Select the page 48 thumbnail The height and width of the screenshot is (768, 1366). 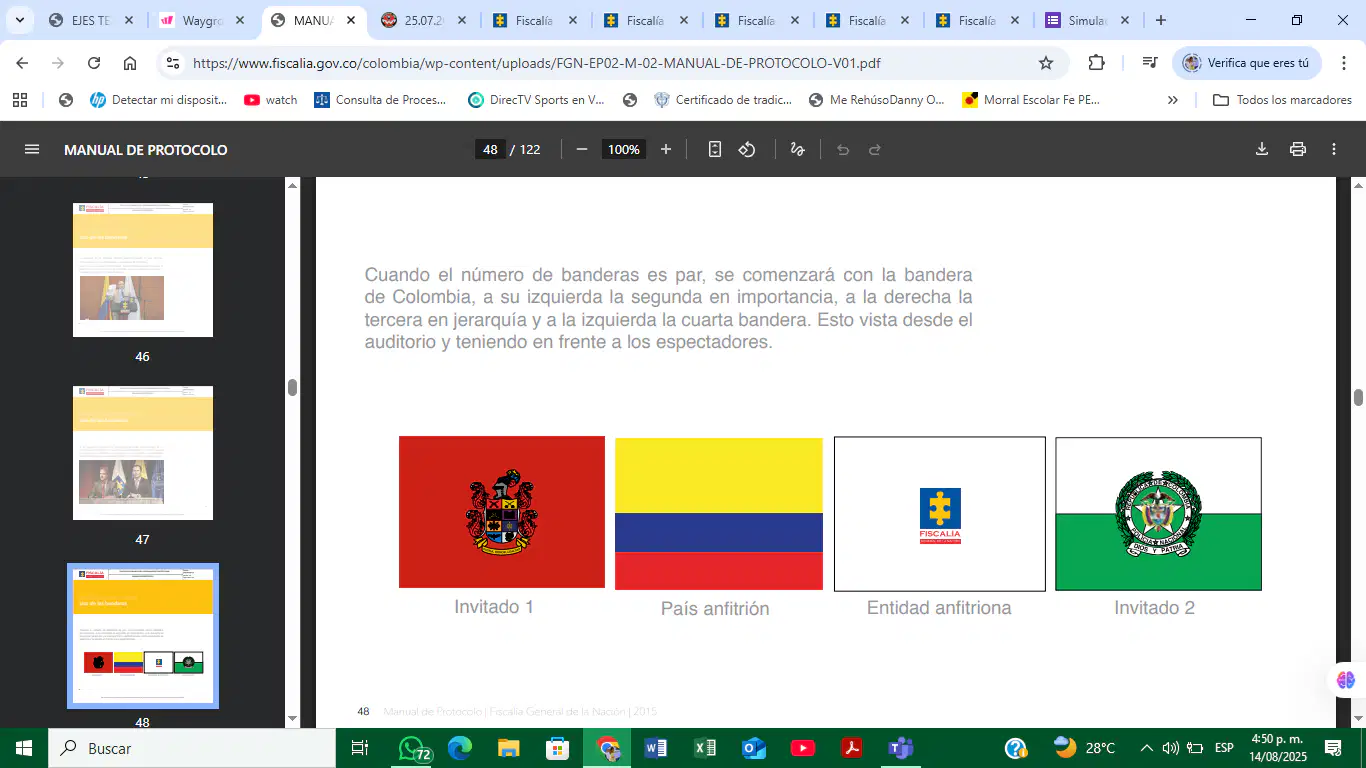pos(143,636)
